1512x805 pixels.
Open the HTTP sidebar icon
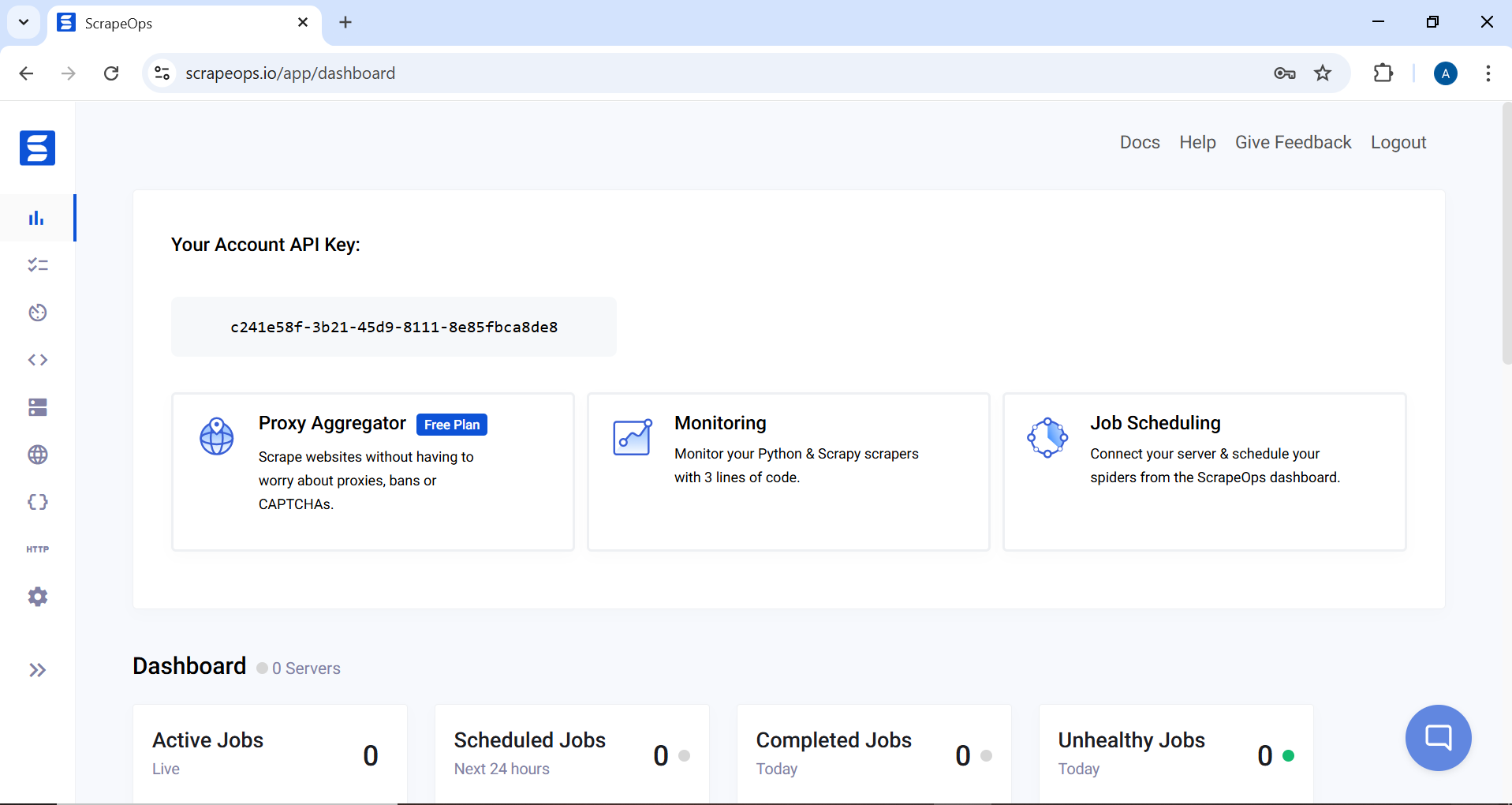tap(37, 549)
